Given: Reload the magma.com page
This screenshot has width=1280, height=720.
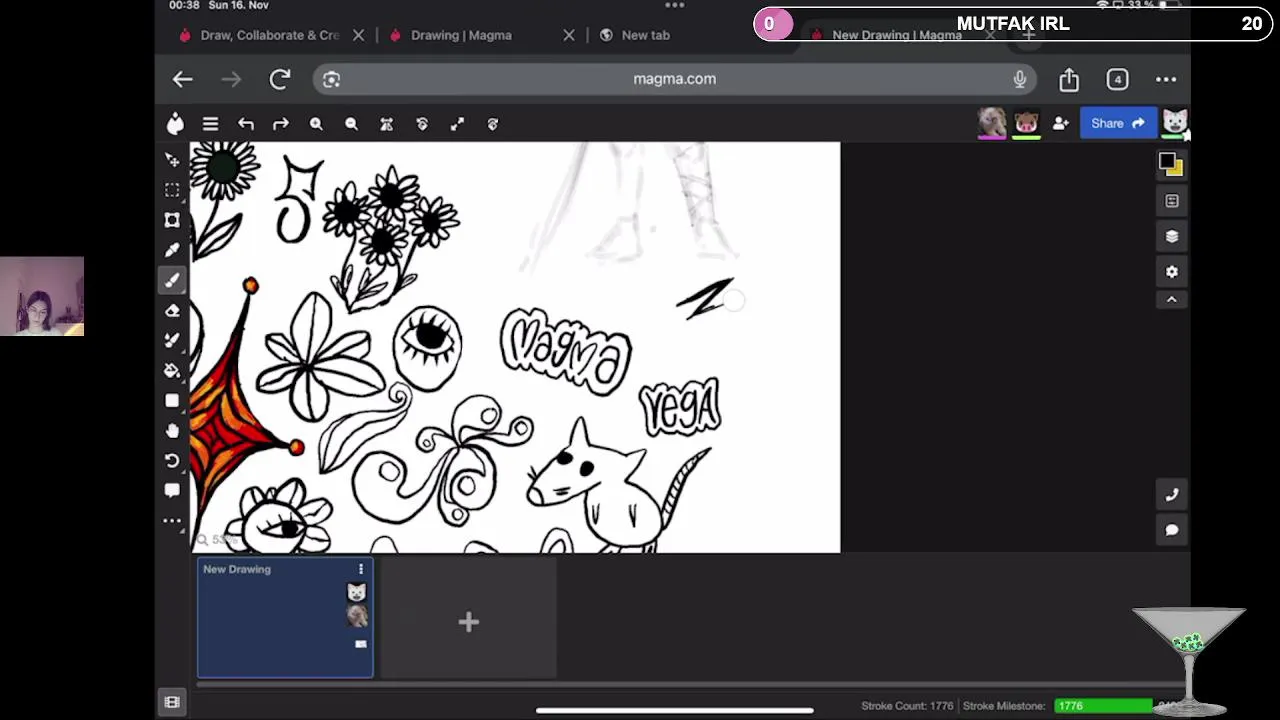Looking at the screenshot, I should (280, 79).
